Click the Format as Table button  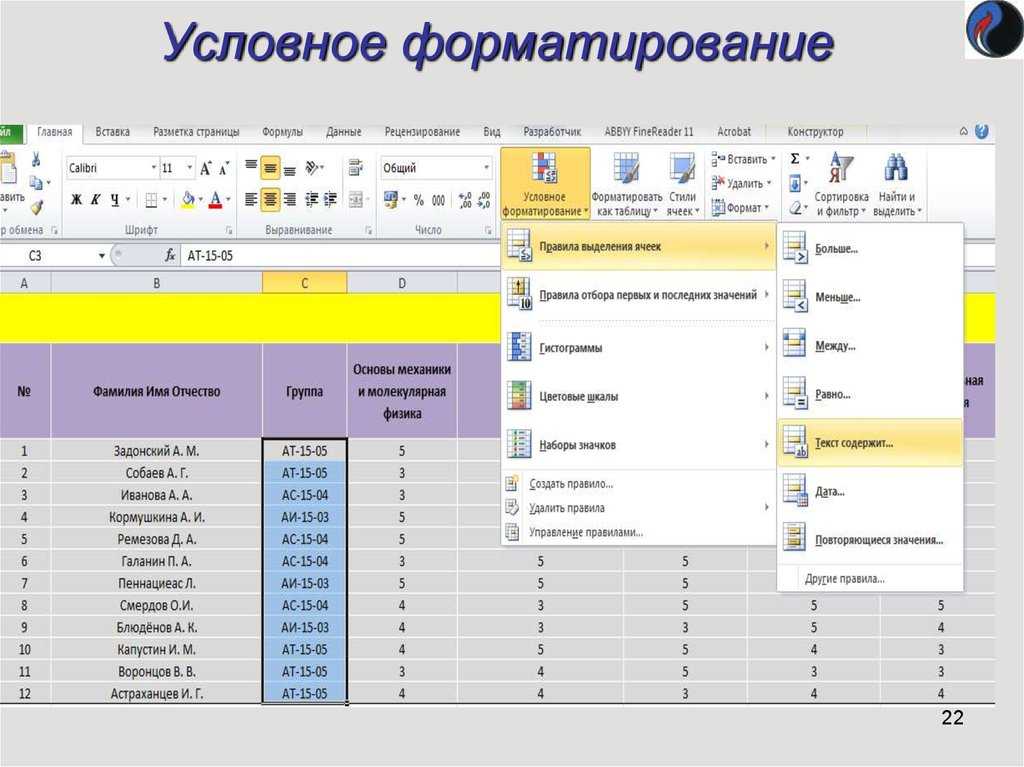[x=626, y=184]
